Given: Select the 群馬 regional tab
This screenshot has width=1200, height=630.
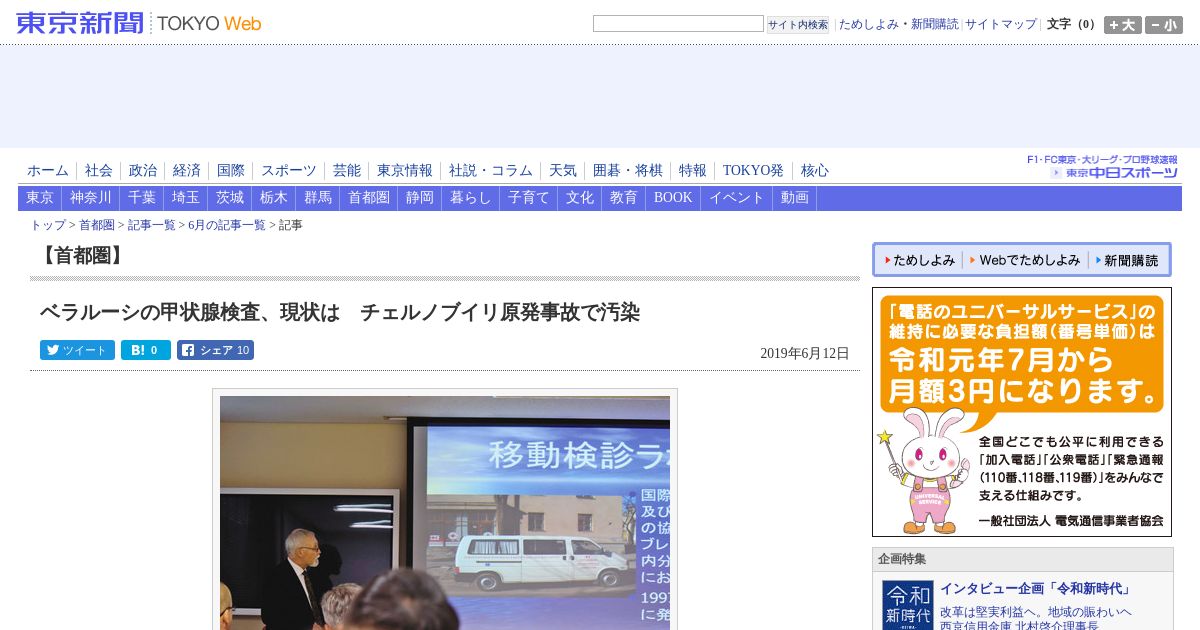Looking at the screenshot, I should [x=318, y=198].
